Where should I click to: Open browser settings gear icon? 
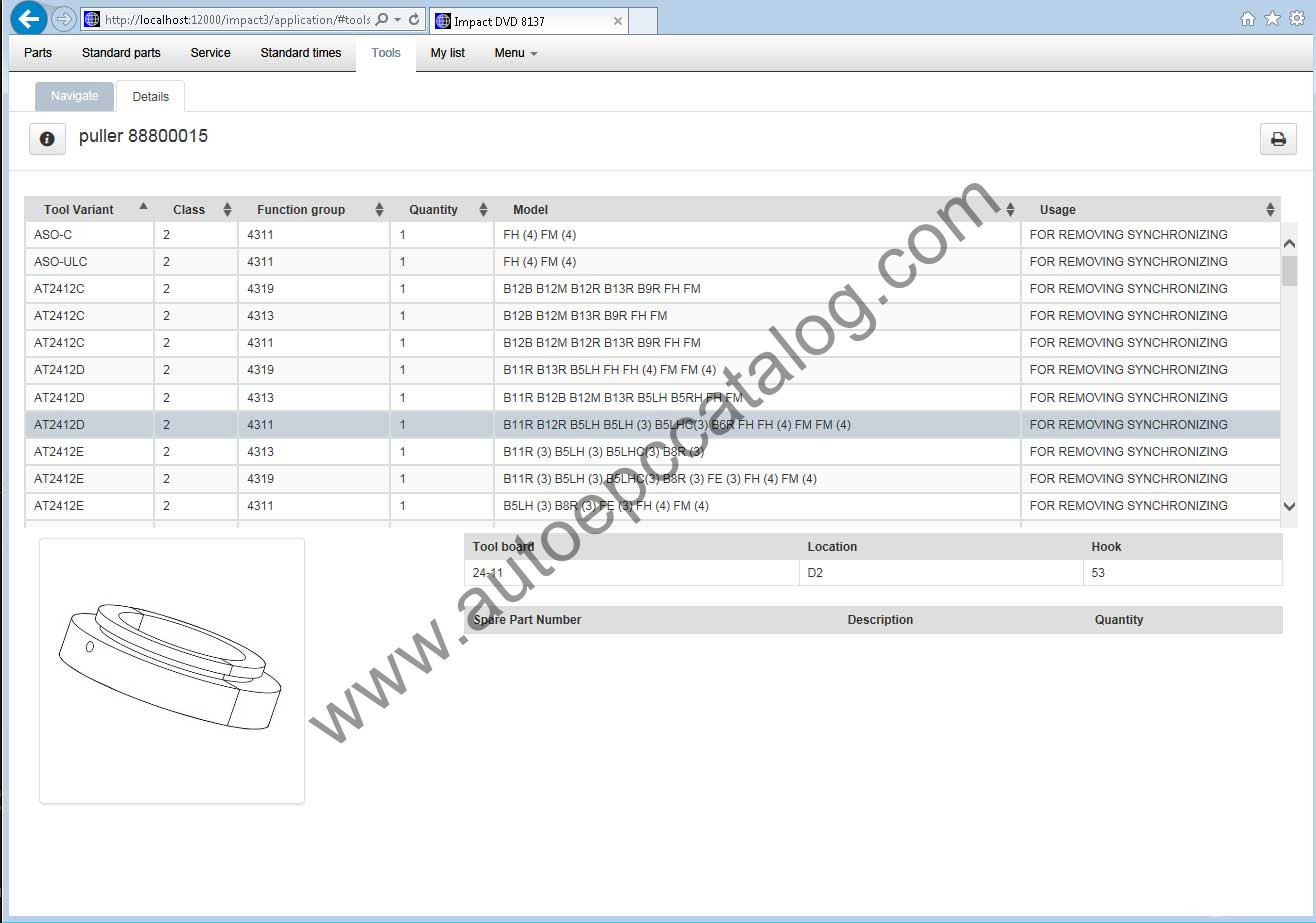[x=1297, y=19]
